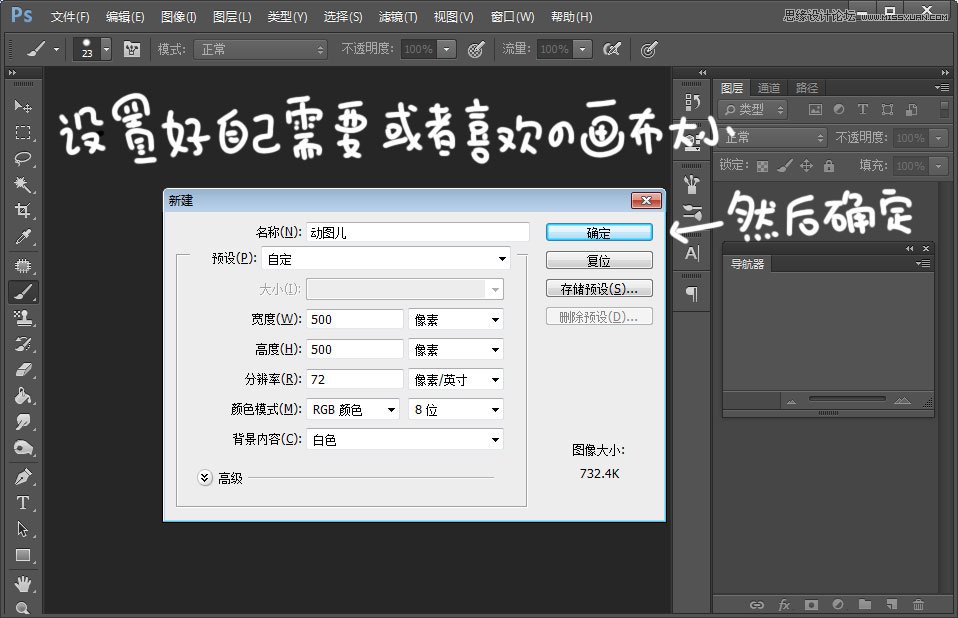958x618 pixels.
Task: Select the Lasso tool
Action: point(23,159)
